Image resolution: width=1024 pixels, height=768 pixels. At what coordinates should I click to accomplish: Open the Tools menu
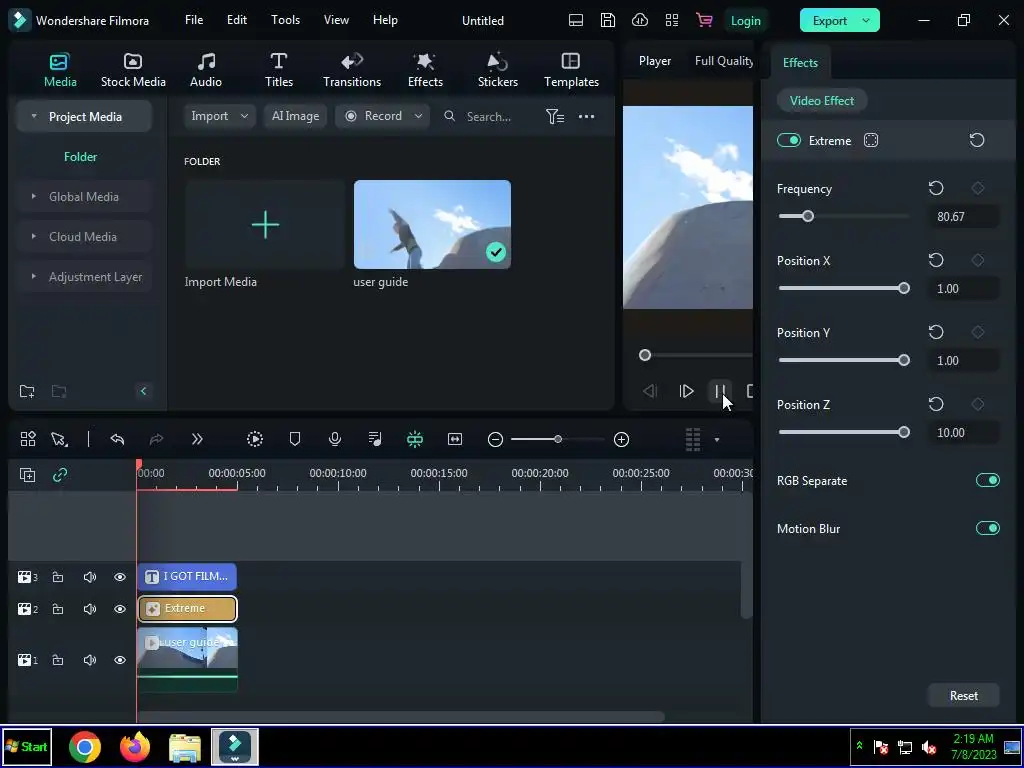click(x=285, y=20)
